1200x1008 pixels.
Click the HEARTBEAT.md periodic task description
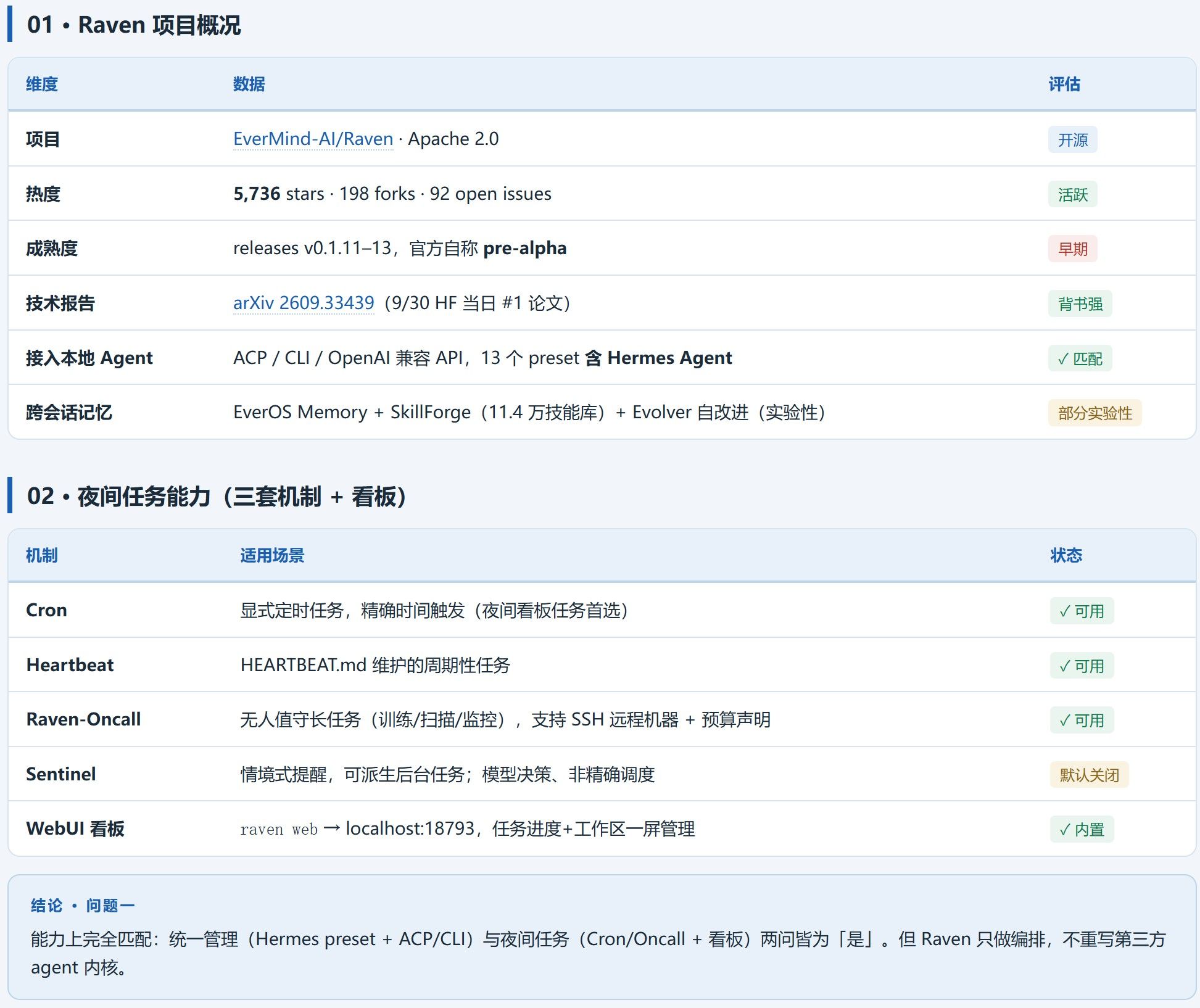(x=375, y=664)
